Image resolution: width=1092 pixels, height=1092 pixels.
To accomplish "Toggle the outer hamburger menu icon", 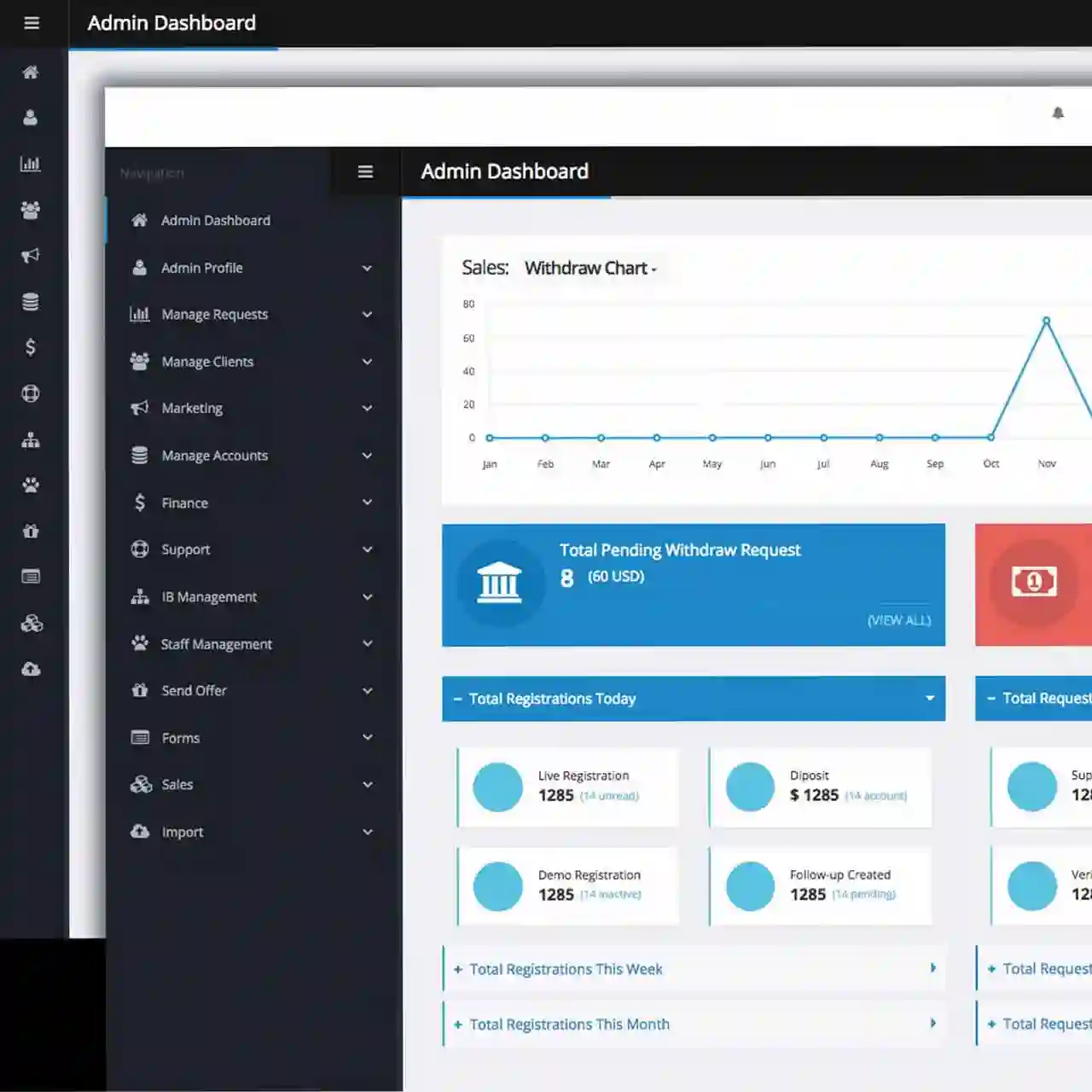I will [32, 23].
